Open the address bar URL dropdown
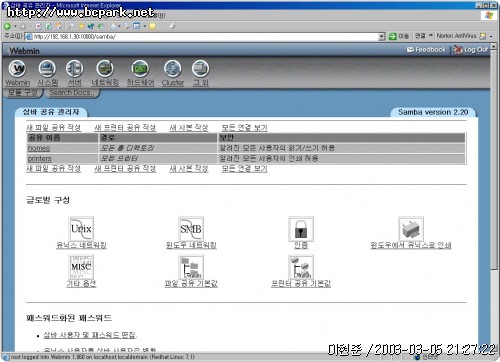The width and height of the screenshot is (500, 362). point(382,37)
